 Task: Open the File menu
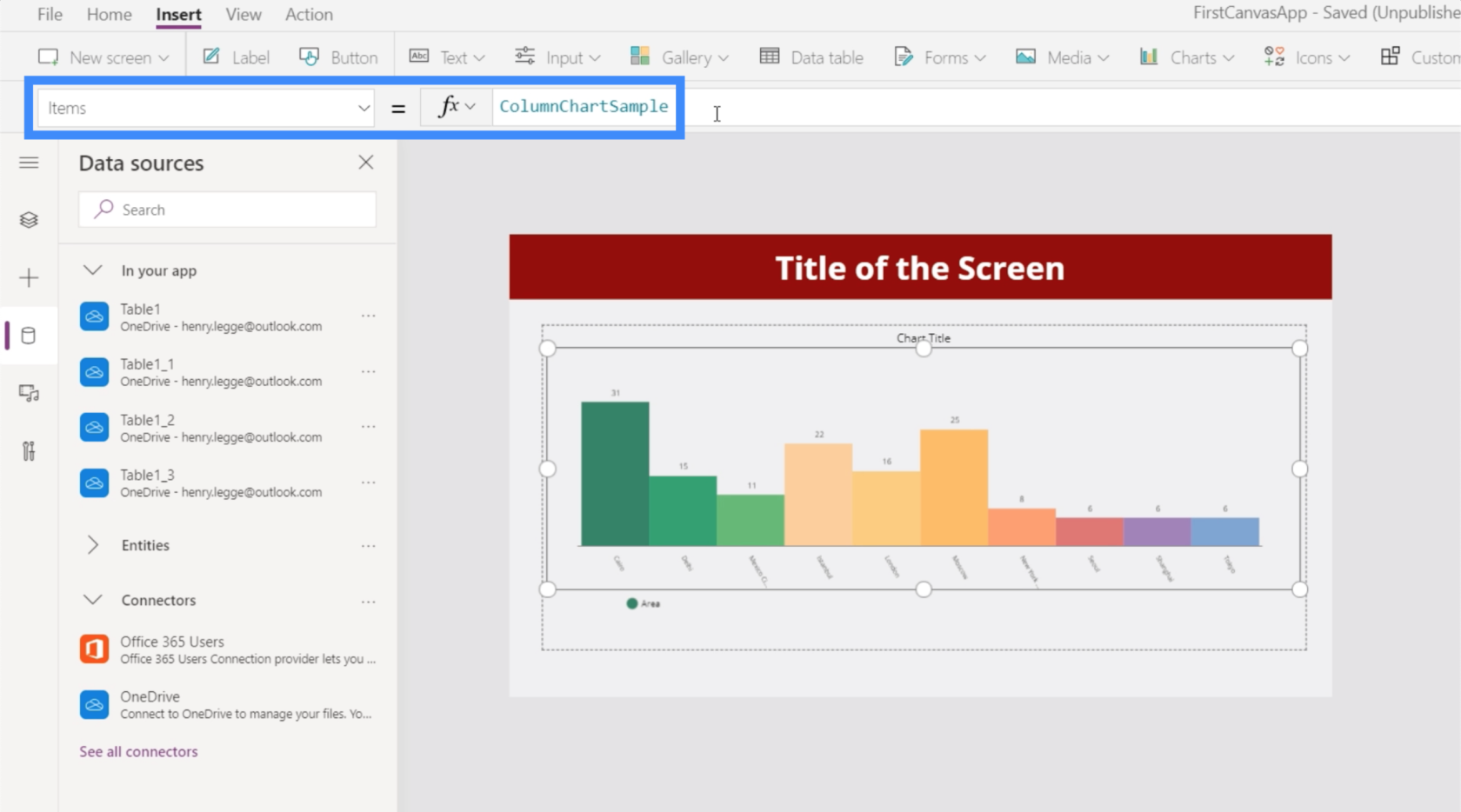[x=50, y=14]
